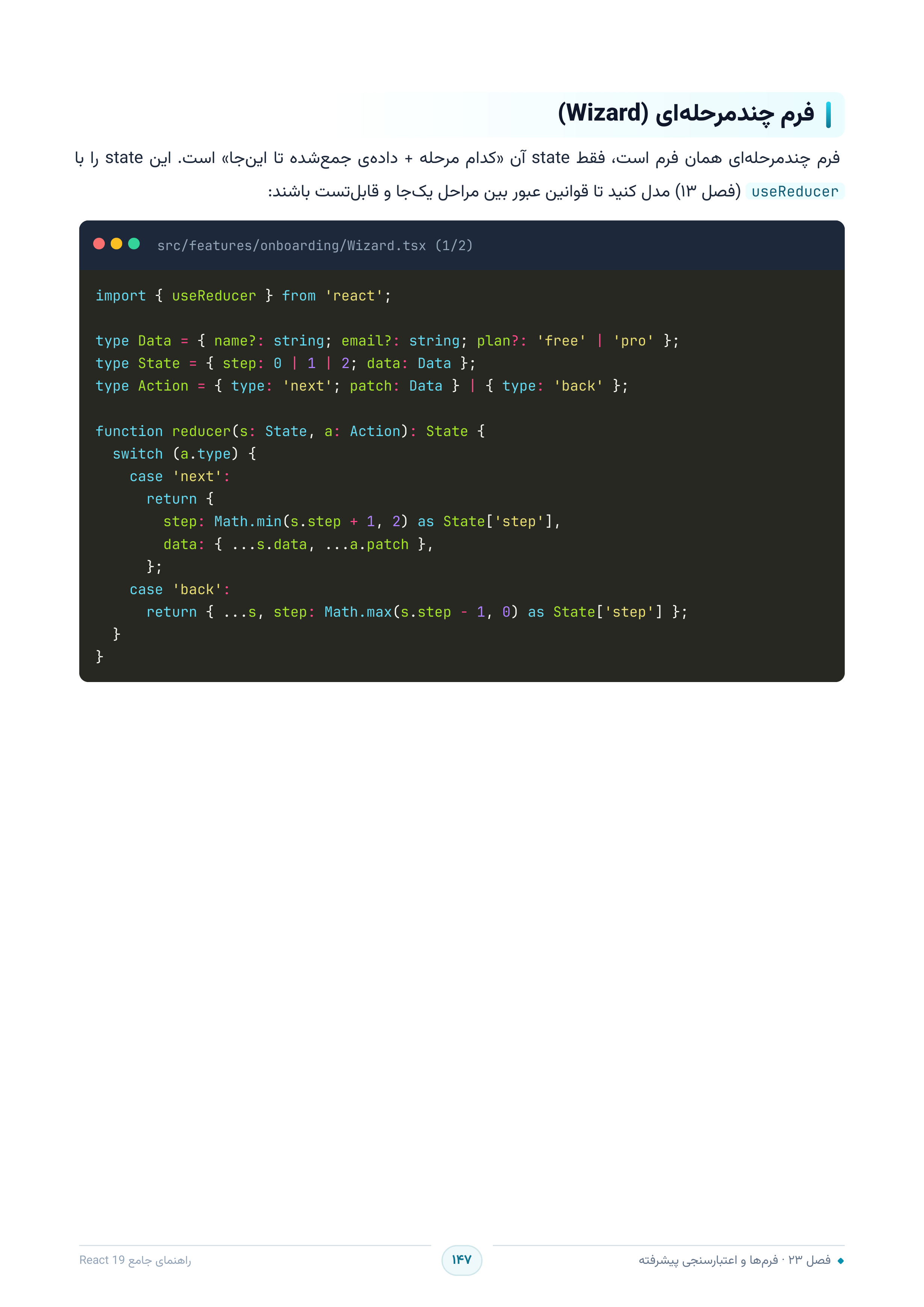This screenshot has height=1307, width=924.
Task: Click the line case 'back':
Action: tap(179, 589)
